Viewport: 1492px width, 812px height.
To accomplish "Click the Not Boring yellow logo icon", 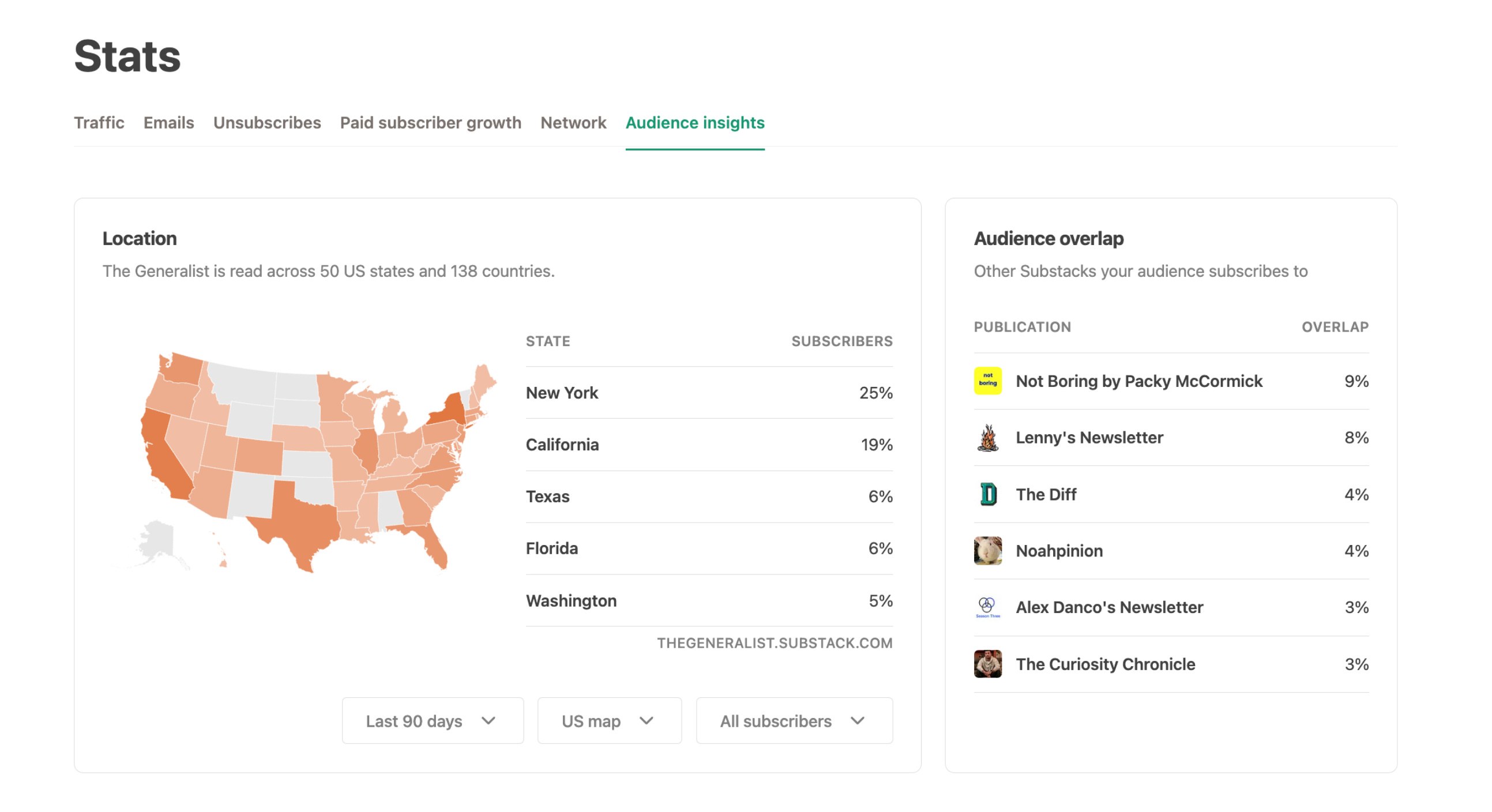I will tap(987, 381).
